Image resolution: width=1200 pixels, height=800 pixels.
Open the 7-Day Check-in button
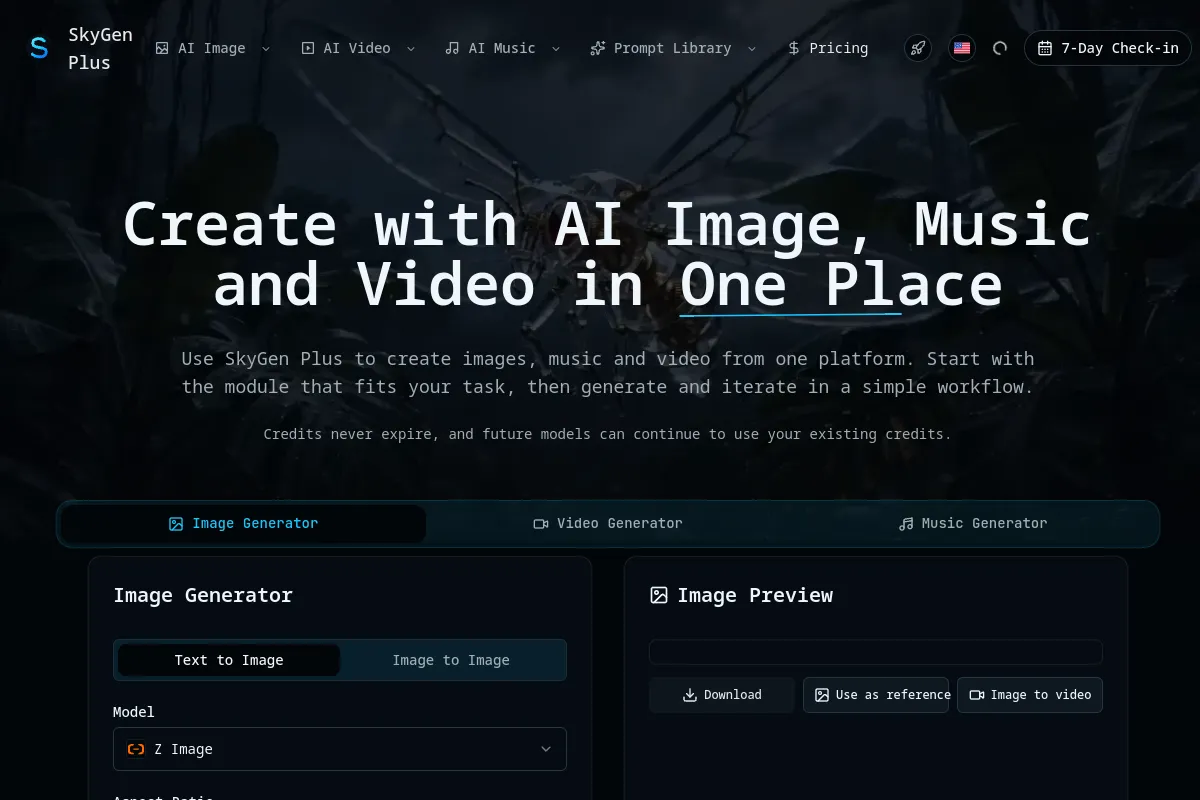click(1108, 48)
